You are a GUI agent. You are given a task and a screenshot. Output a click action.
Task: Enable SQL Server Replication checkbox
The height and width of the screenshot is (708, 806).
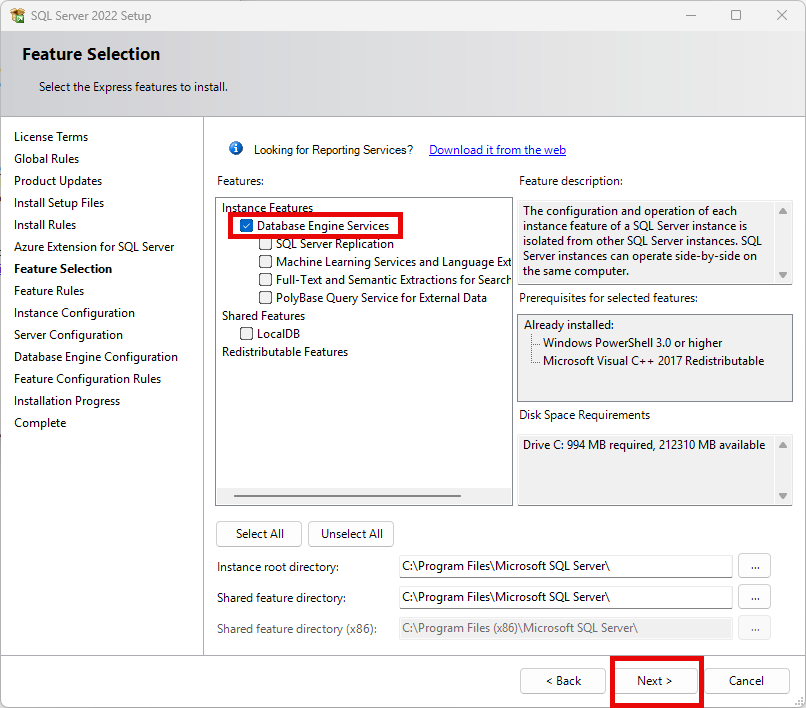(x=265, y=244)
